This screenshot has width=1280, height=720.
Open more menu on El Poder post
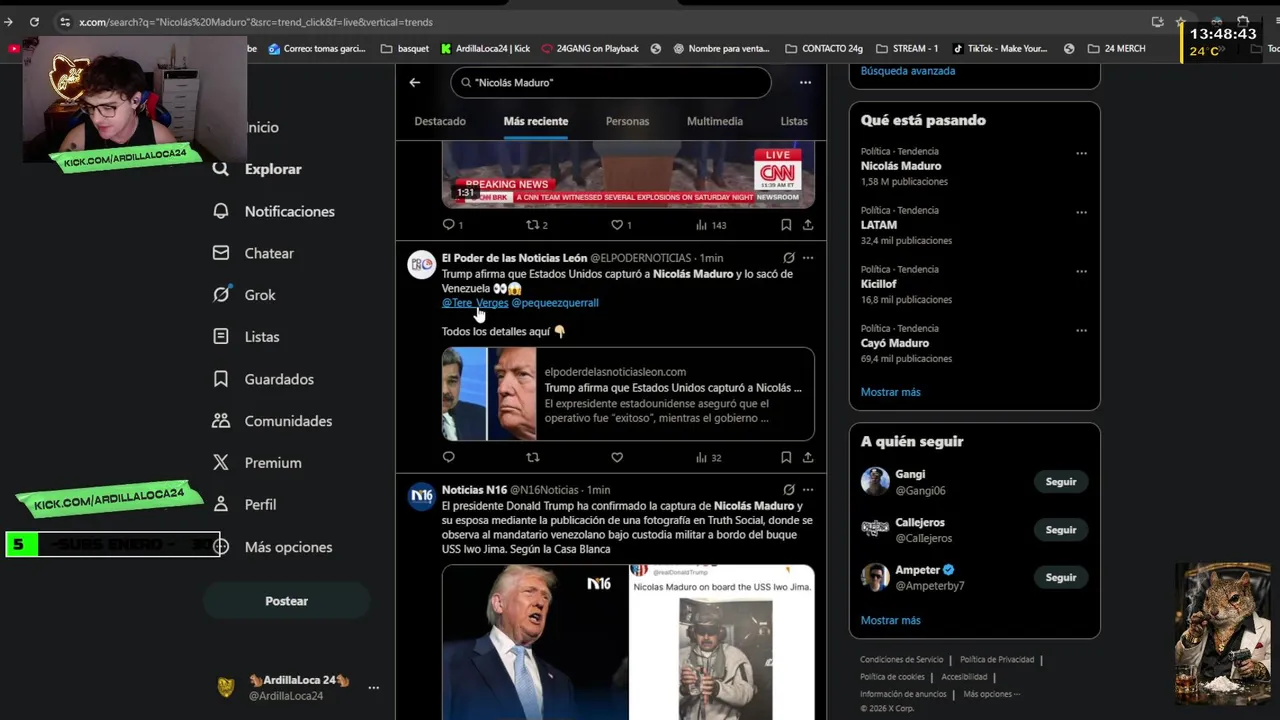[808, 258]
